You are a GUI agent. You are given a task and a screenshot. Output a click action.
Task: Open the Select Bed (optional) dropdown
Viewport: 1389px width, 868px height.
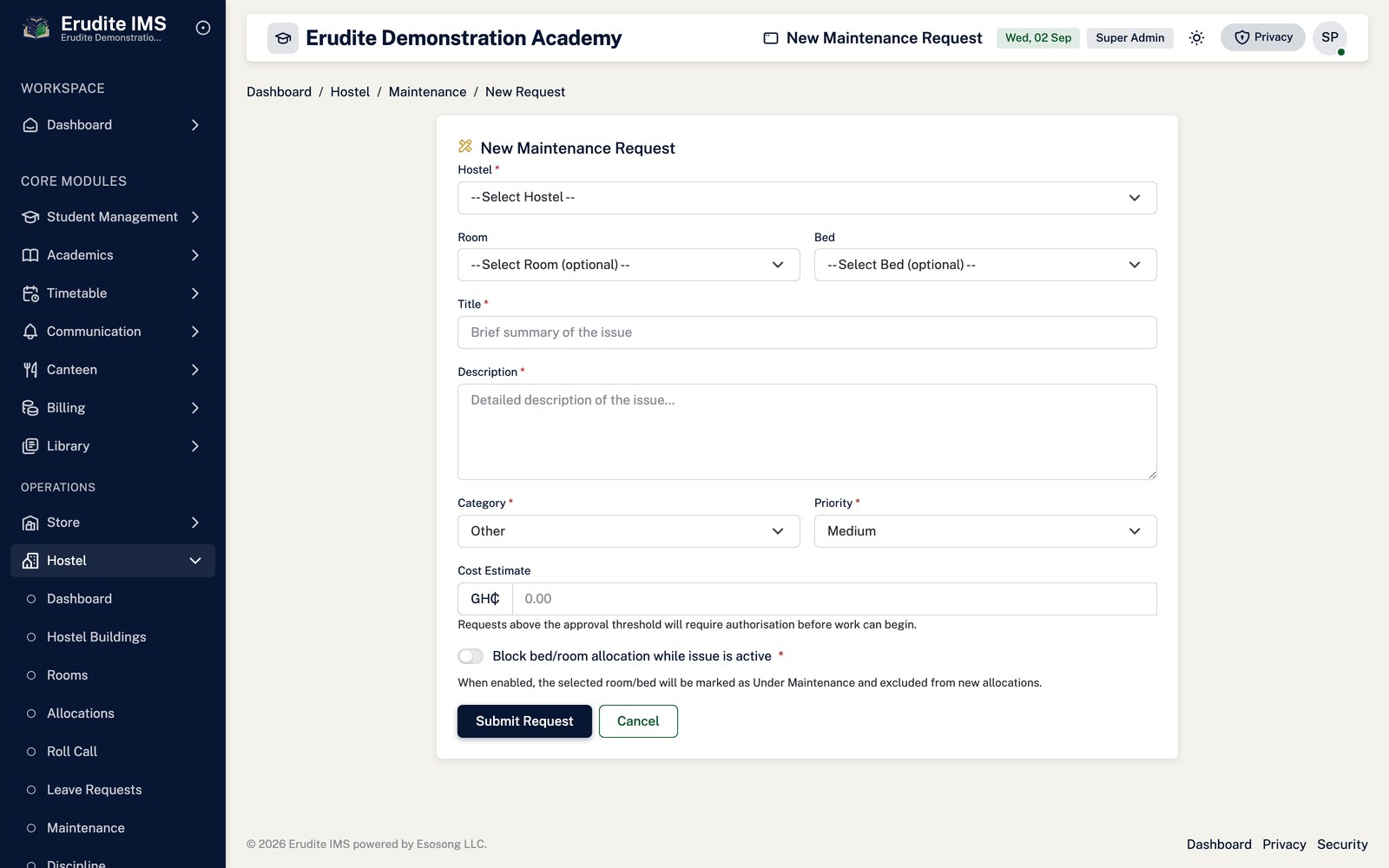984,265
